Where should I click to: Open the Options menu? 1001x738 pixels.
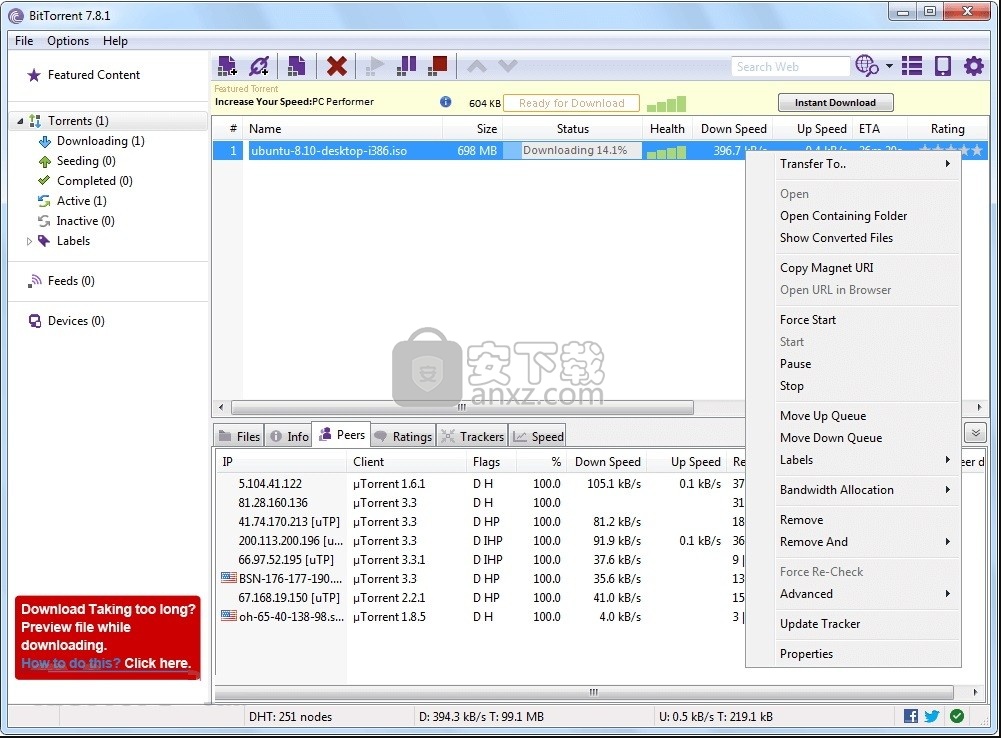(x=68, y=41)
